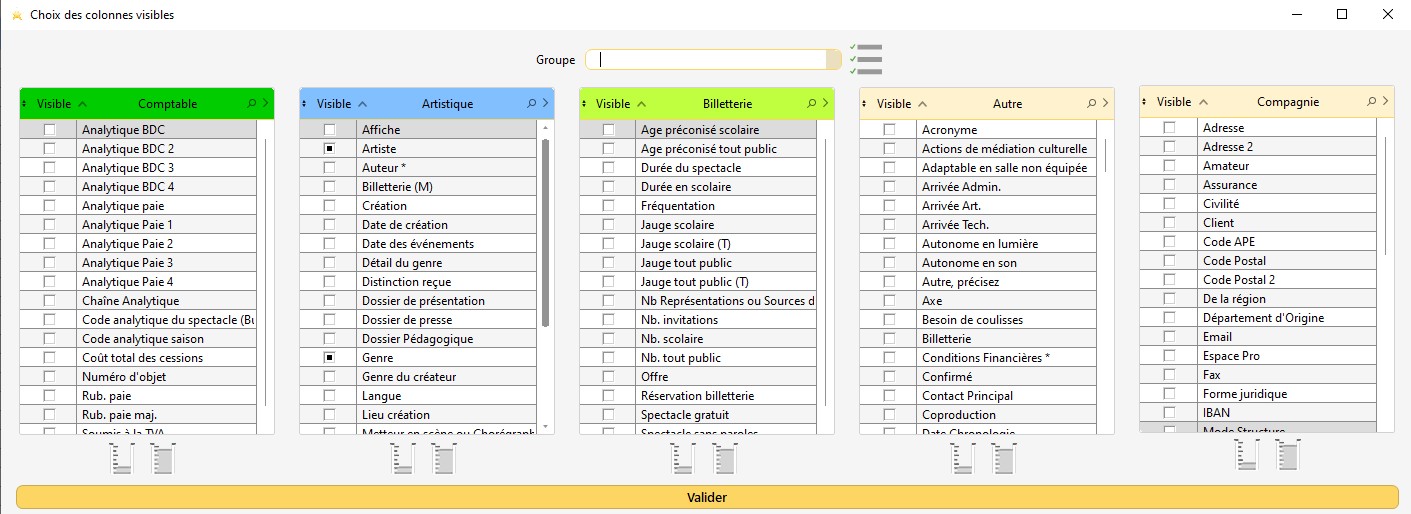Viewport: 1411px width, 514px height.
Task: Uncheck the Artiste checkbox in Artistique
Action: pyautogui.click(x=329, y=149)
